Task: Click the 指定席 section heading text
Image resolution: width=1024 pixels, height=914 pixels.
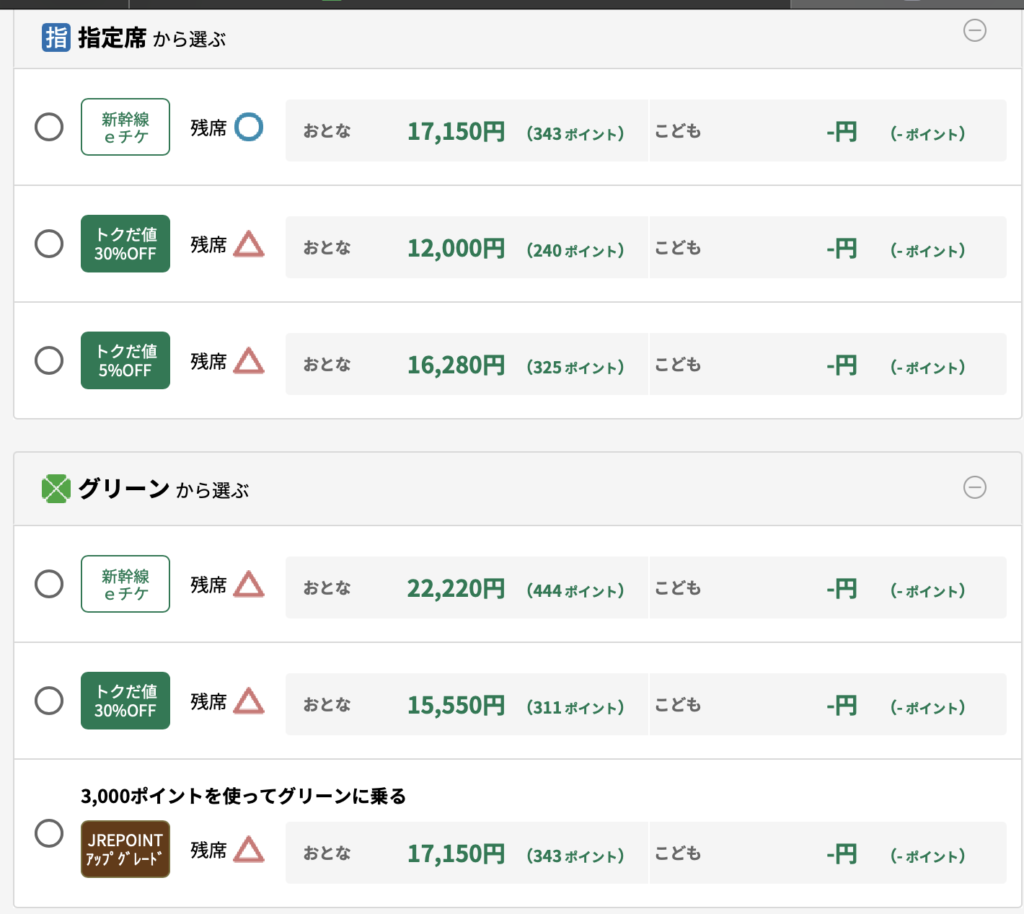Action: click(x=112, y=38)
